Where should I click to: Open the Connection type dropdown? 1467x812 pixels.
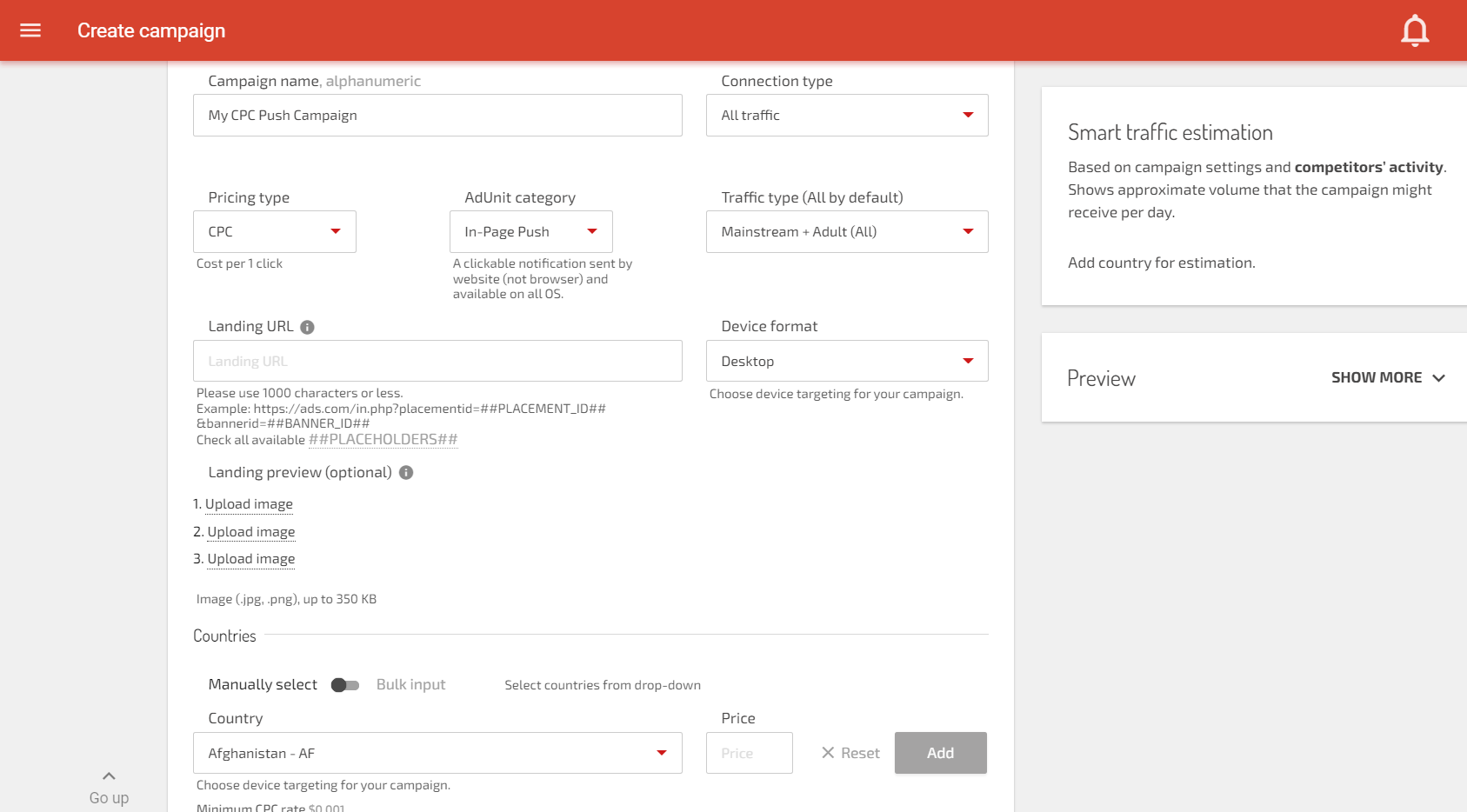click(846, 116)
